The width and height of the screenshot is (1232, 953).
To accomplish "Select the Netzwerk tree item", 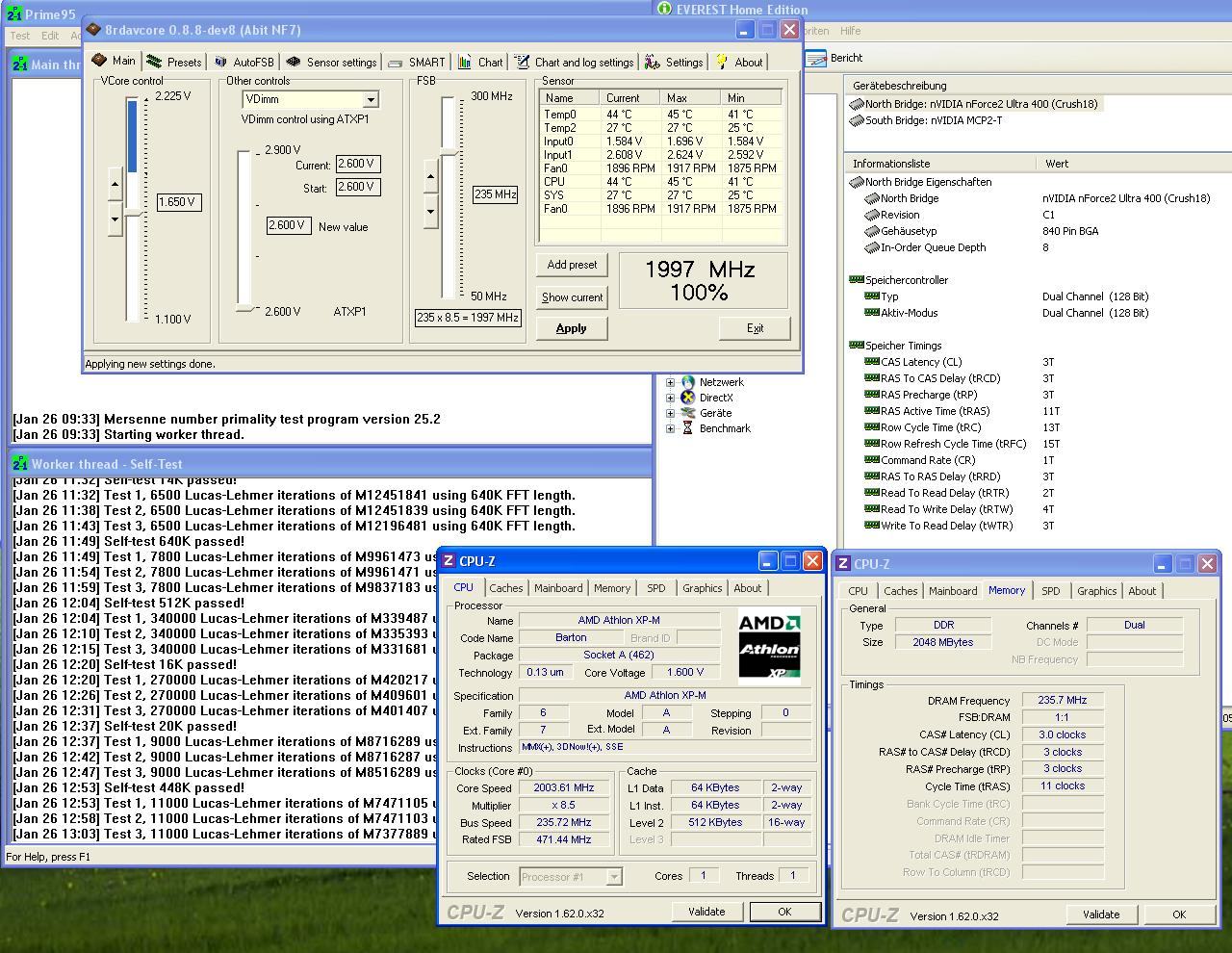I will (x=721, y=382).
